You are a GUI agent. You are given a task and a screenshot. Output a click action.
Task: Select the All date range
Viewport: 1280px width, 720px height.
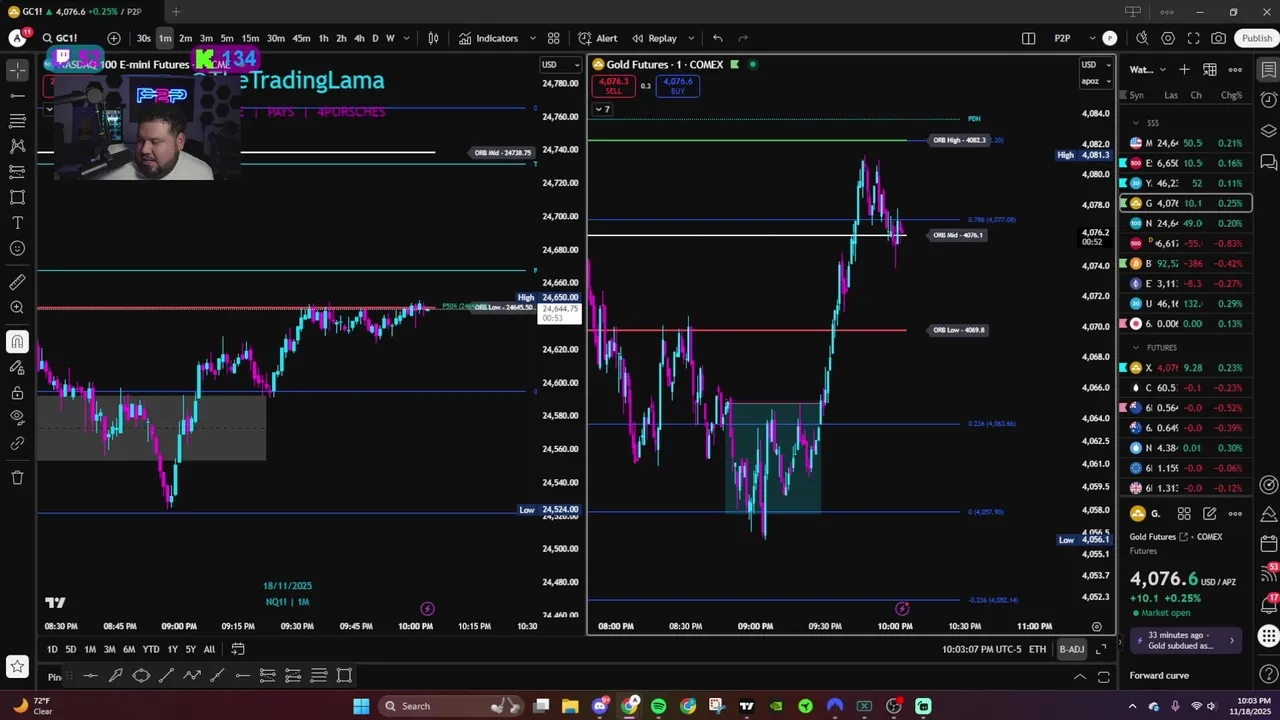(x=209, y=649)
